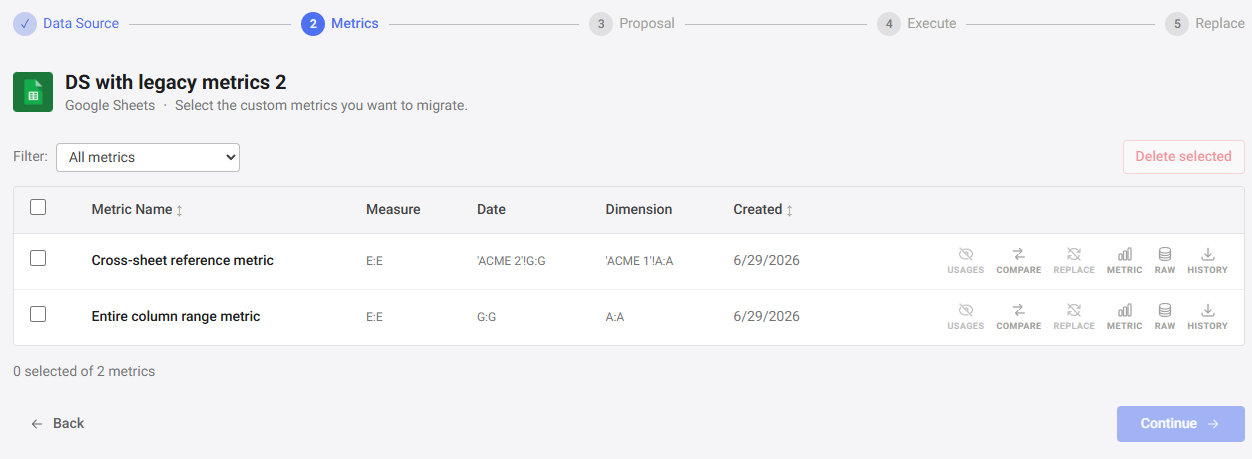Open the All metrics filter dropdown
Image resolution: width=1252 pixels, height=459 pixels.
point(148,157)
